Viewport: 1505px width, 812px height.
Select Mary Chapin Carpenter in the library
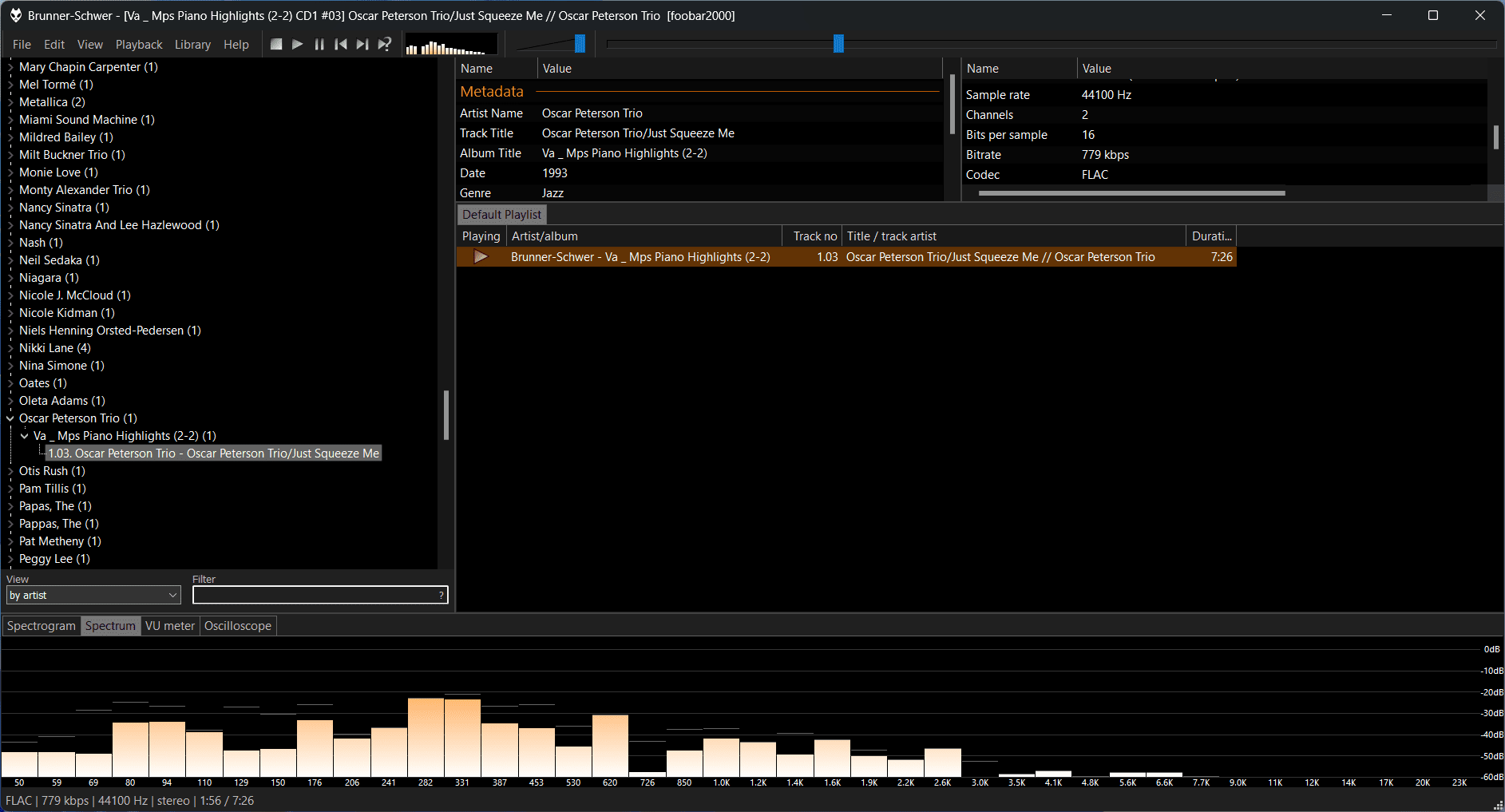point(89,67)
